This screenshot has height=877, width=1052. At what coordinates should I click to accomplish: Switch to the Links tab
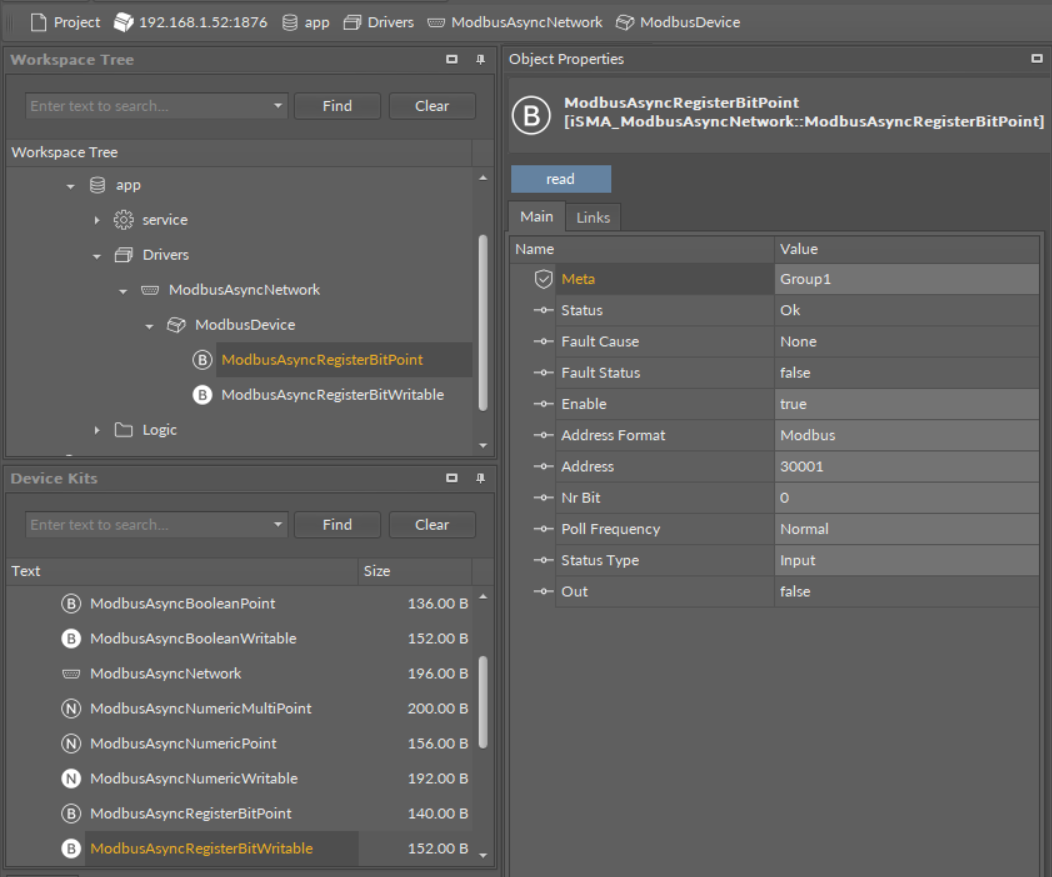(593, 217)
